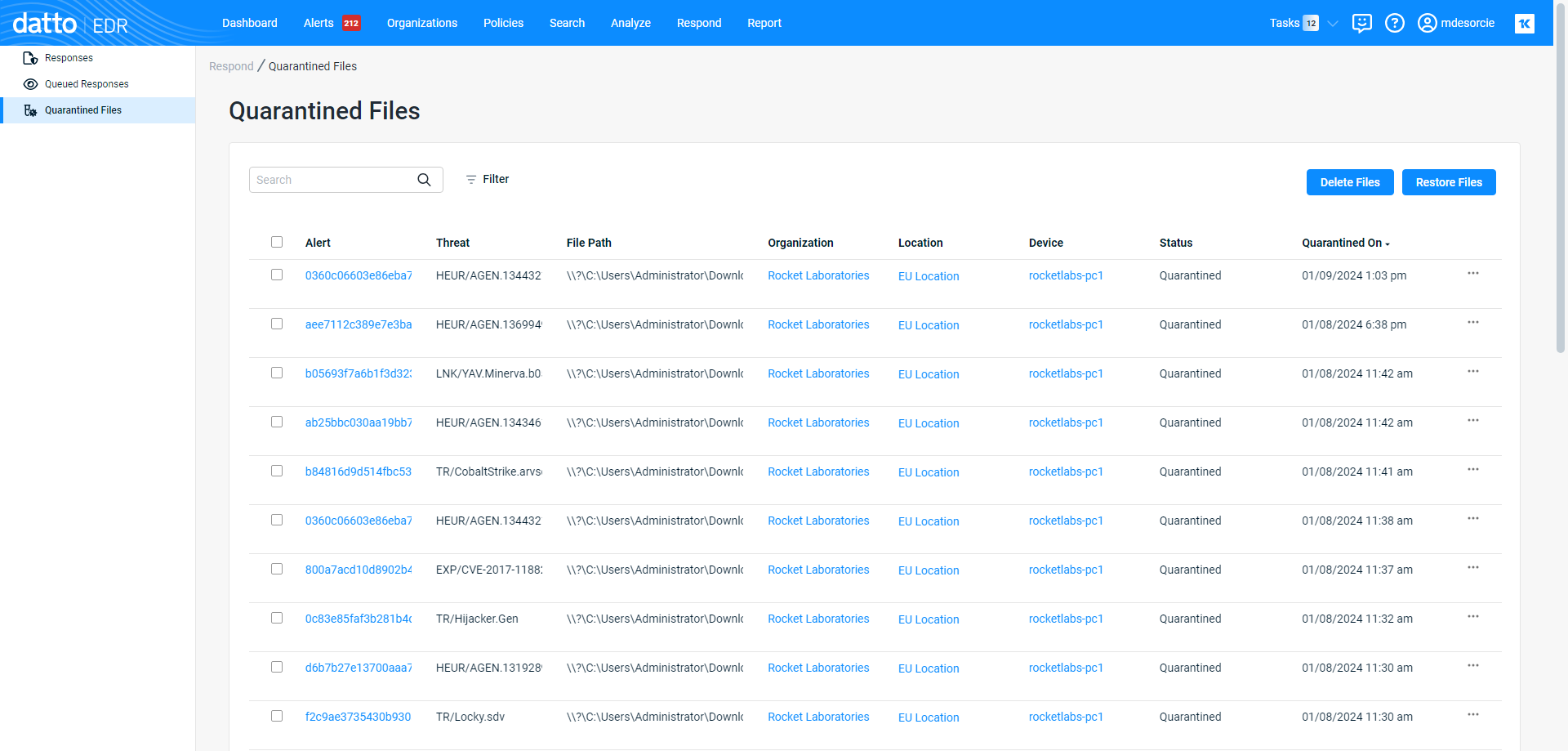Open actions menu for 01/09/2024 1:03 pm row

(1472, 274)
